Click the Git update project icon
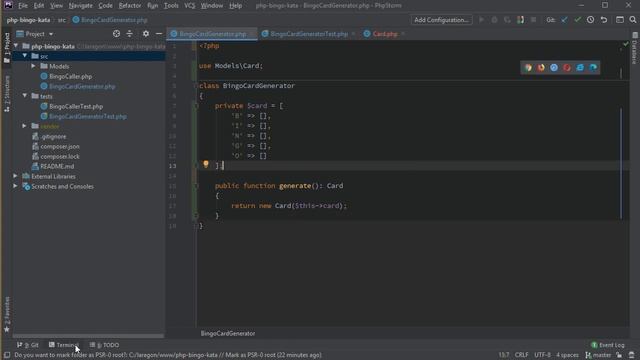This screenshot has height=360, width=640. tap(564, 20)
